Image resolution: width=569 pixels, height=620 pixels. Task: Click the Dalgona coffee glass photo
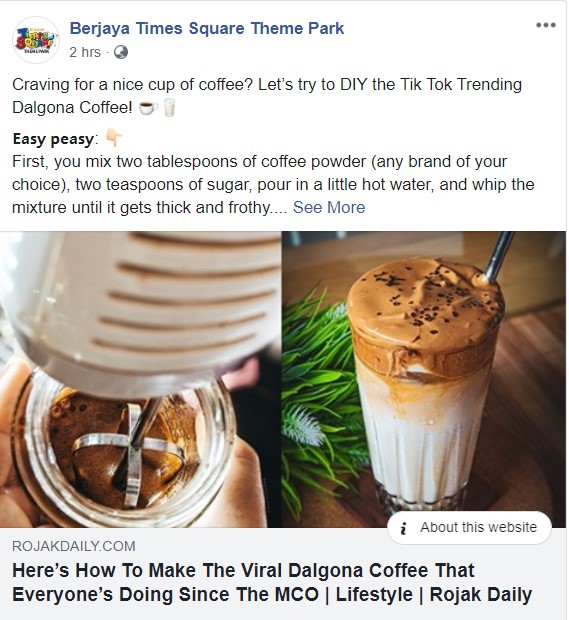coord(424,380)
